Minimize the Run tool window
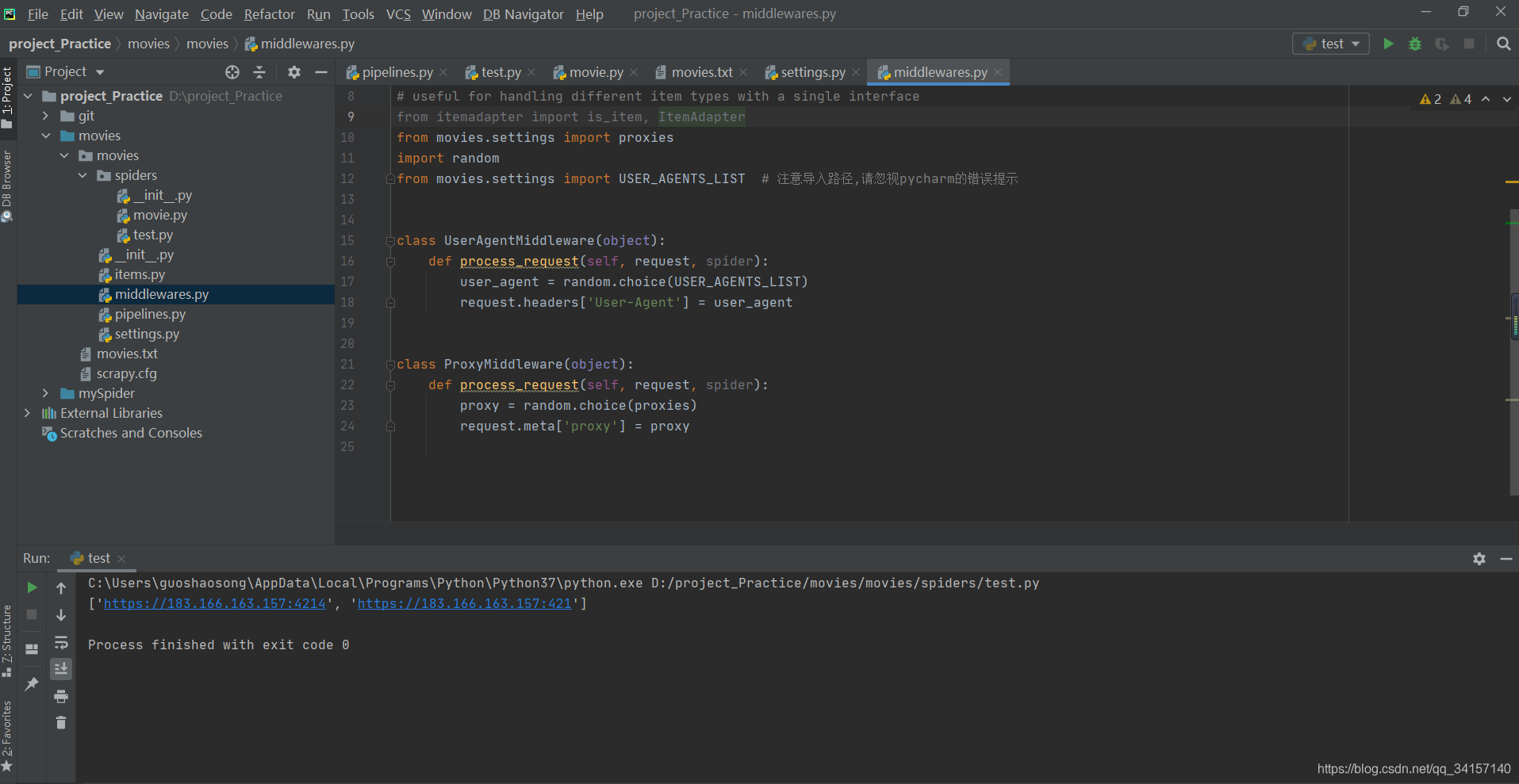The height and width of the screenshot is (784, 1519). (x=1506, y=559)
